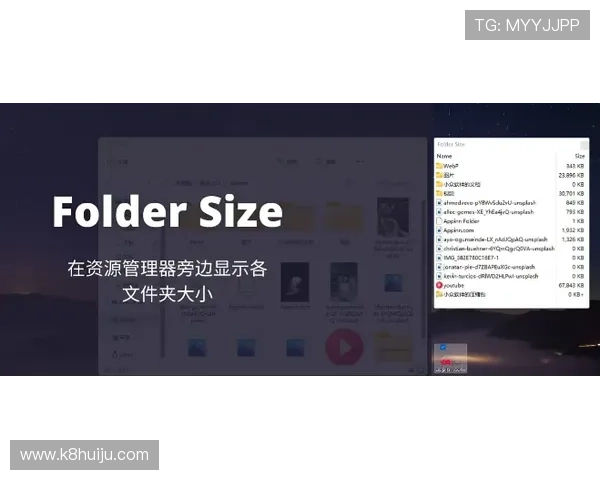Select the ayo-ogunseinde unsplash file row
This screenshot has width=600, height=480.
(510, 240)
